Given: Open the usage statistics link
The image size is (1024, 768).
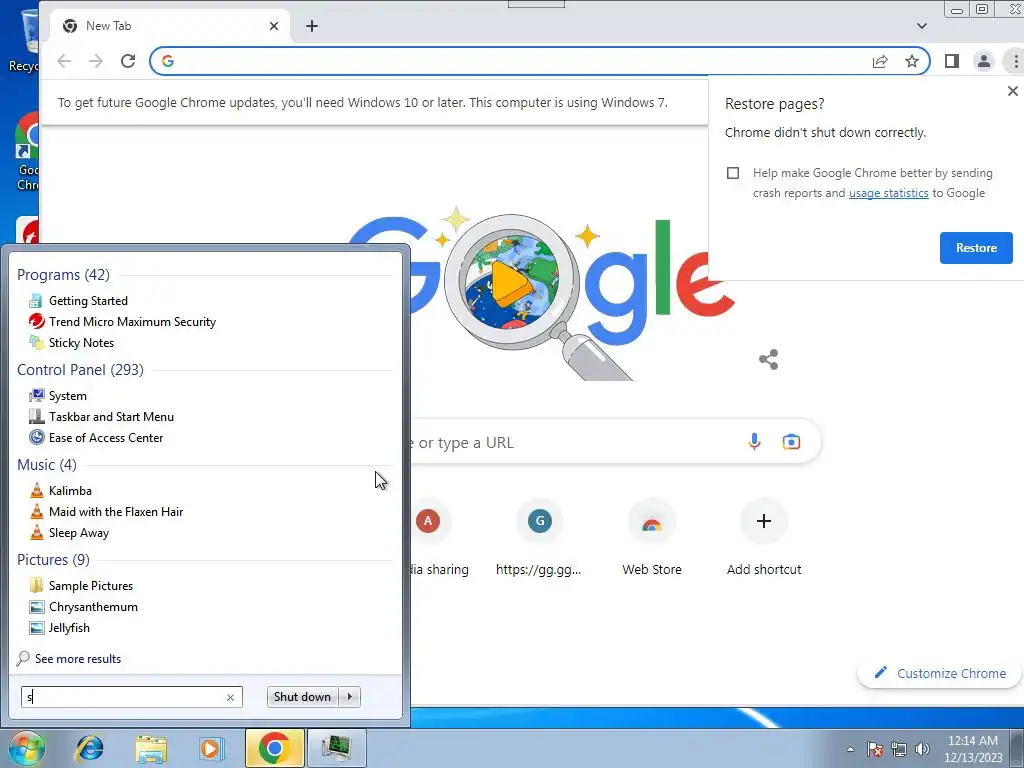Looking at the screenshot, I should point(888,193).
